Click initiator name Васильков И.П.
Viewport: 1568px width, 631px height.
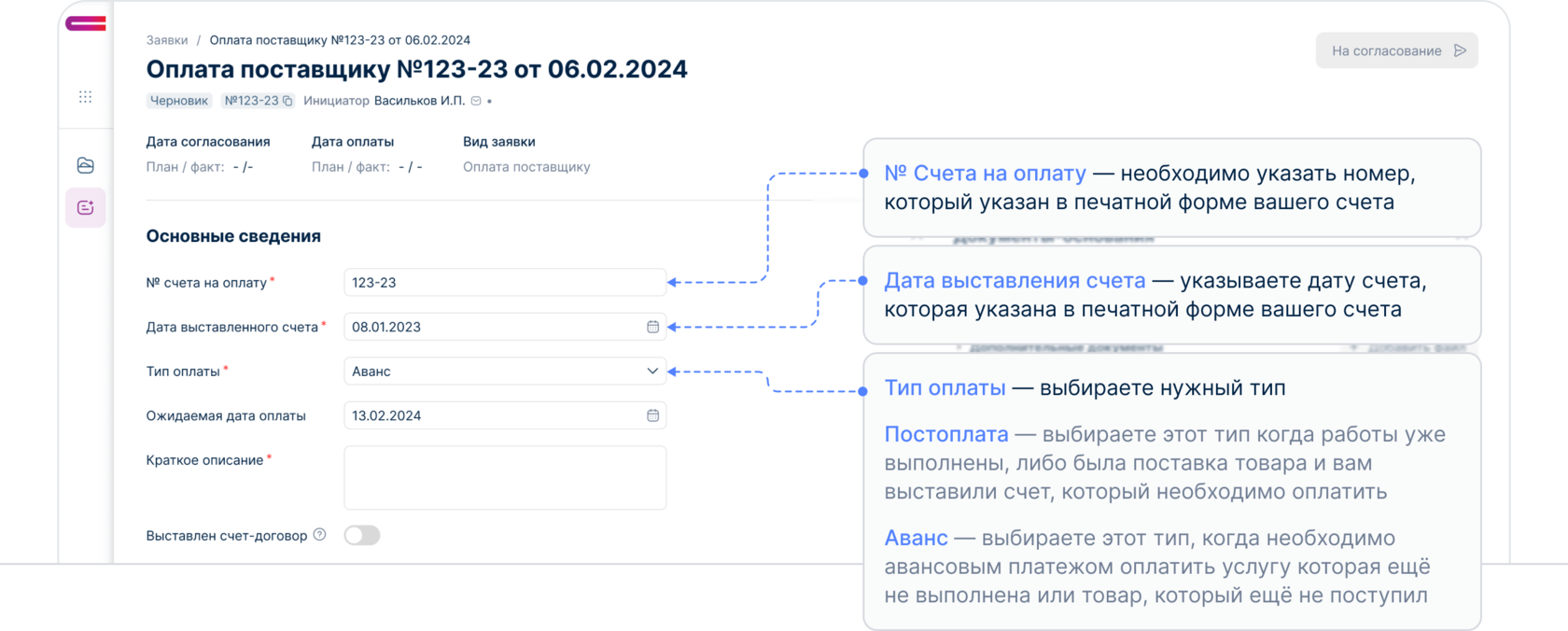click(419, 101)
